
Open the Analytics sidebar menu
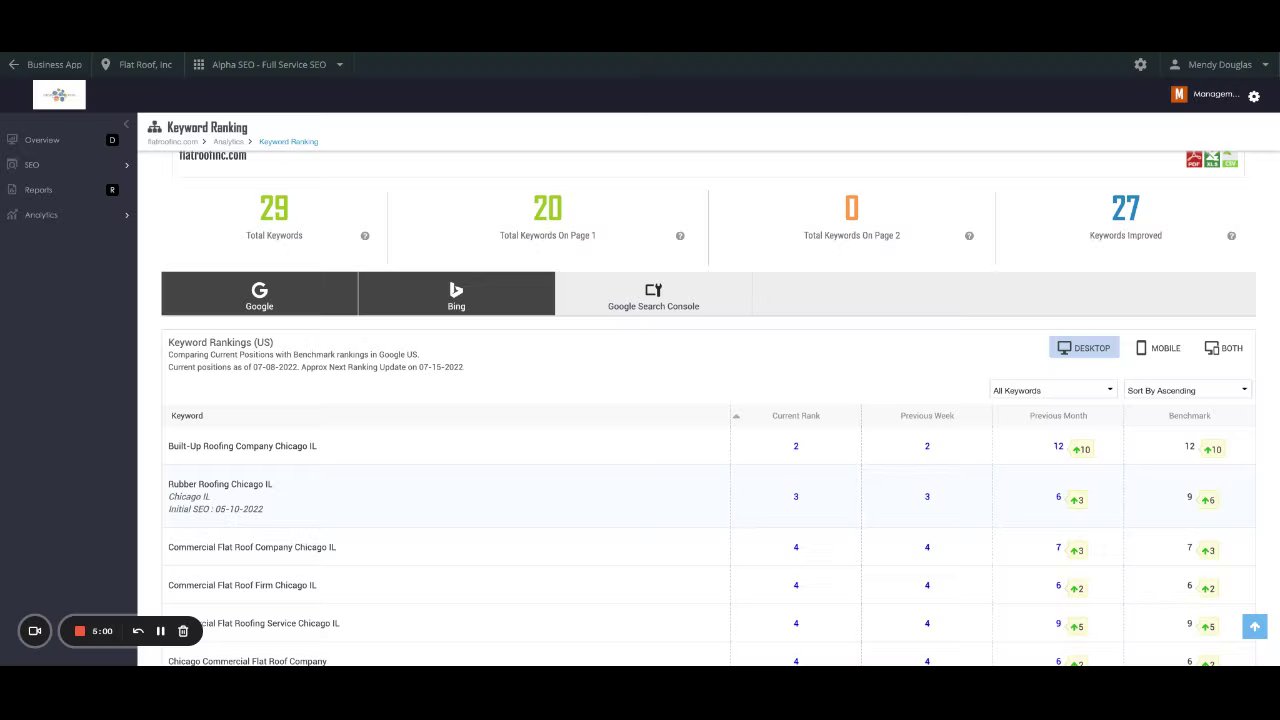tap(41, 215)
